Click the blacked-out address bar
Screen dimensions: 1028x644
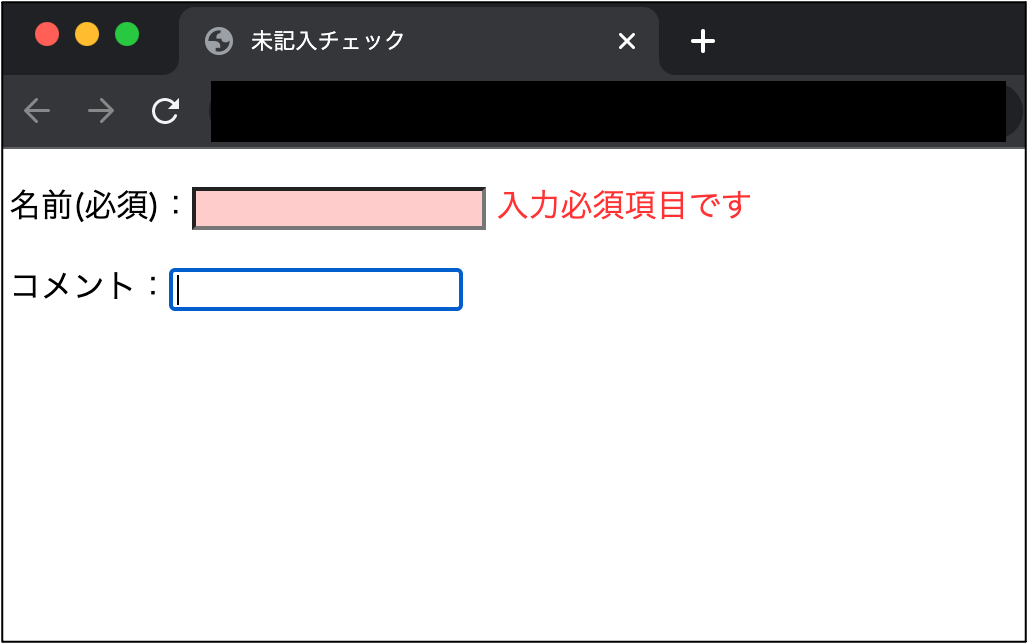pyautogui.click(x=608, y=111)
